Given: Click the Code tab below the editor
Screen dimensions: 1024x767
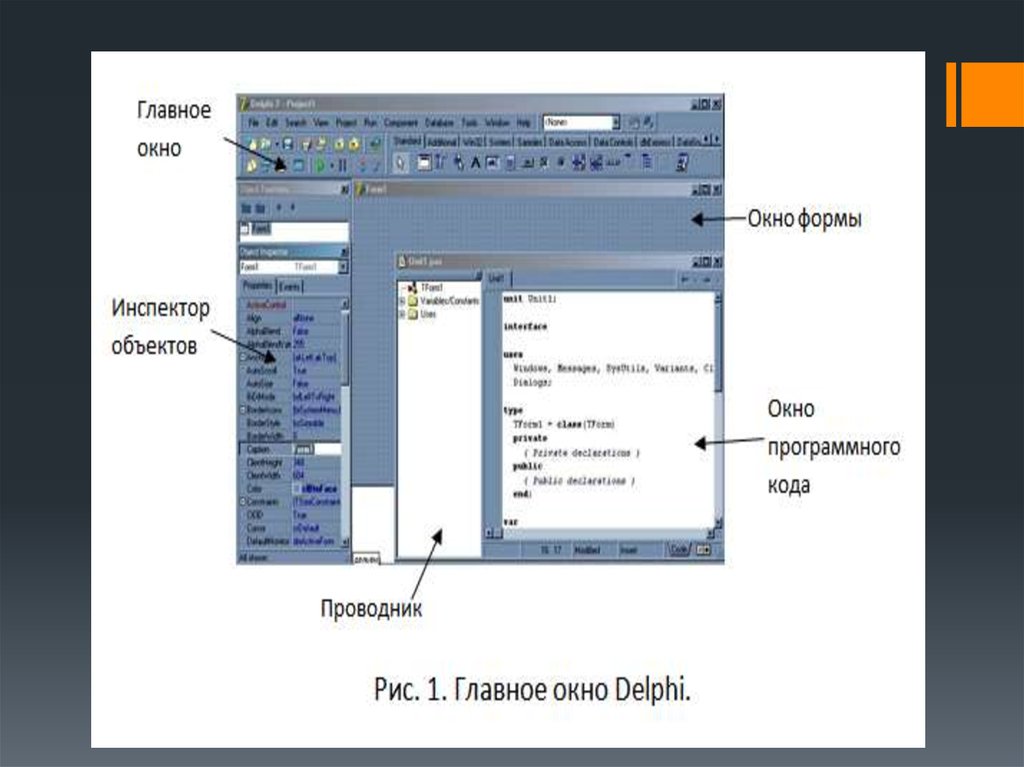Looking at the screenshot, I should click(679, 549).
